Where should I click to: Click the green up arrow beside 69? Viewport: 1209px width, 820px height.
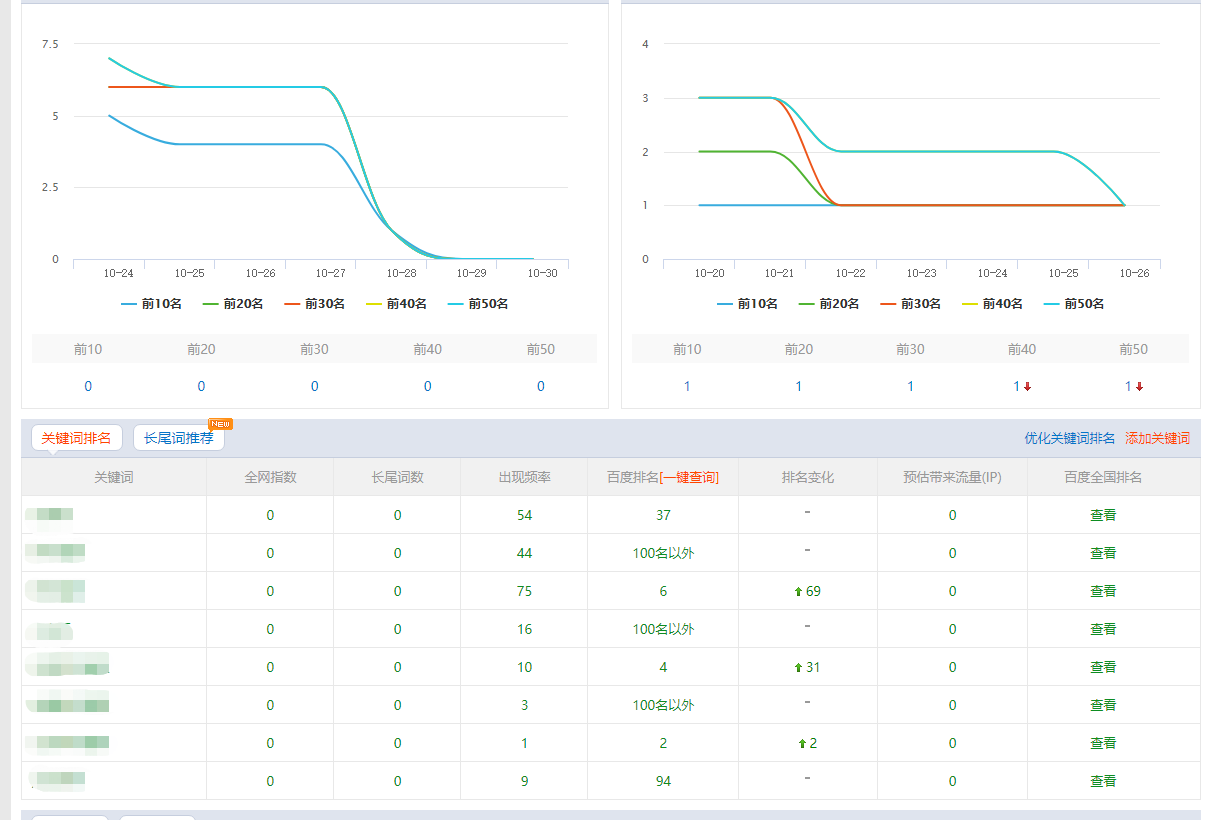pyautogui.click(x=798, y=592)
